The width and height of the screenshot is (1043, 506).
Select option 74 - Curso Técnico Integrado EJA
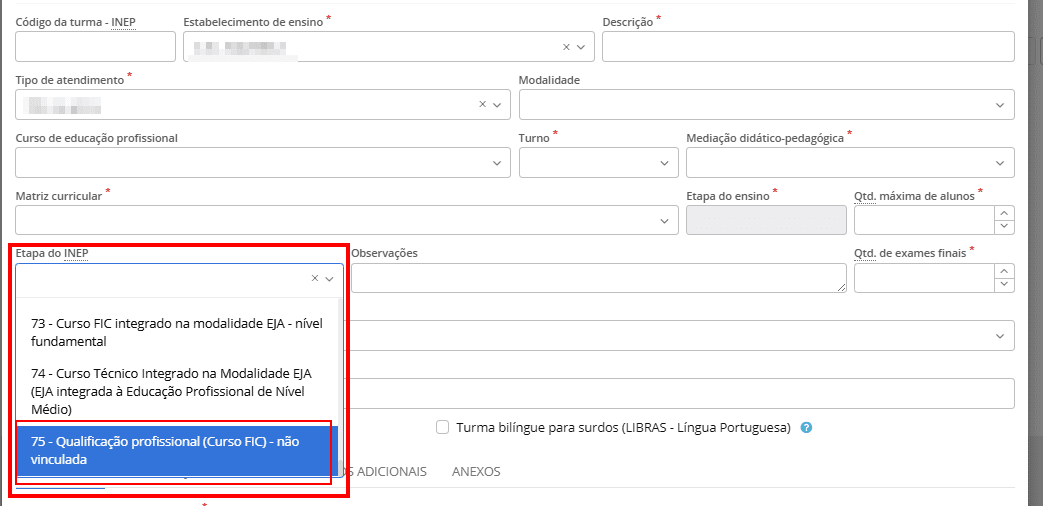[x=177, y=391]
